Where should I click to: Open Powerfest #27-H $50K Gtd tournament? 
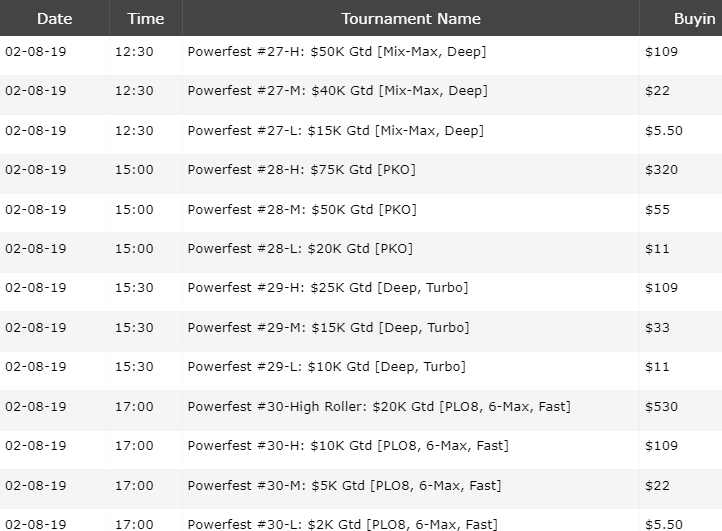pyautogui.click(x=337, y=51)
